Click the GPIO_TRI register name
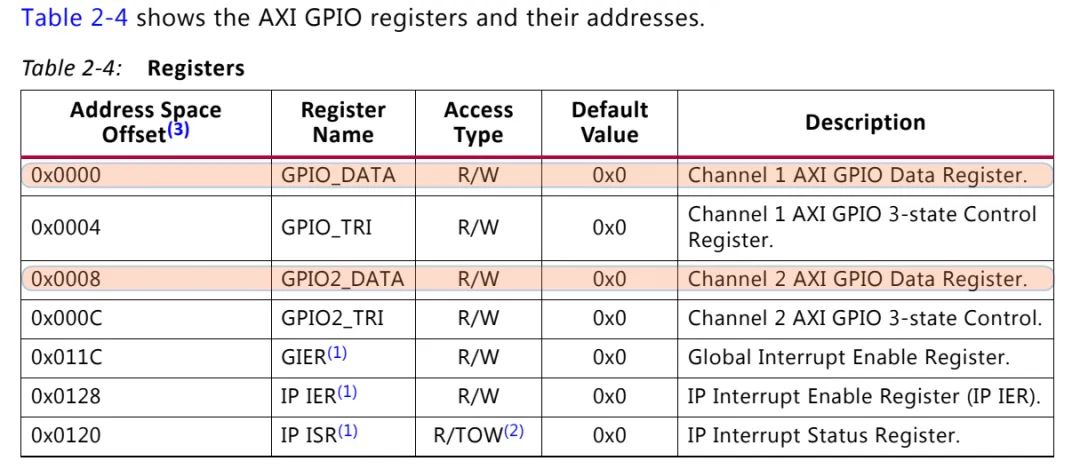Viewport: 1080px width, 469px height. [x=326, y=227]
